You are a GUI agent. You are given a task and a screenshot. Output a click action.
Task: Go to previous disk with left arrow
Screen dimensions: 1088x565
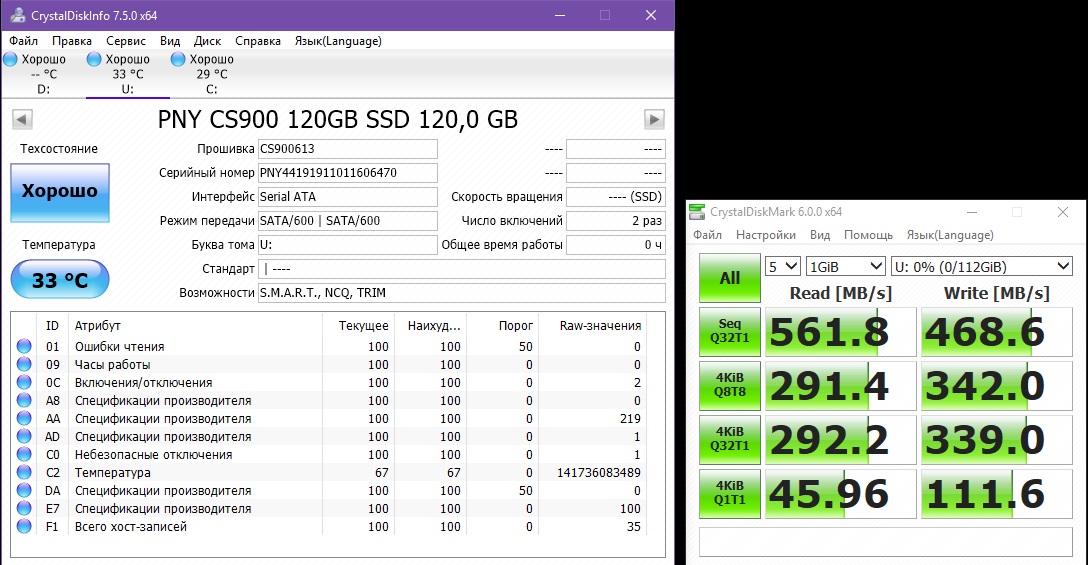pyautogui.click(x=22, y=119)
